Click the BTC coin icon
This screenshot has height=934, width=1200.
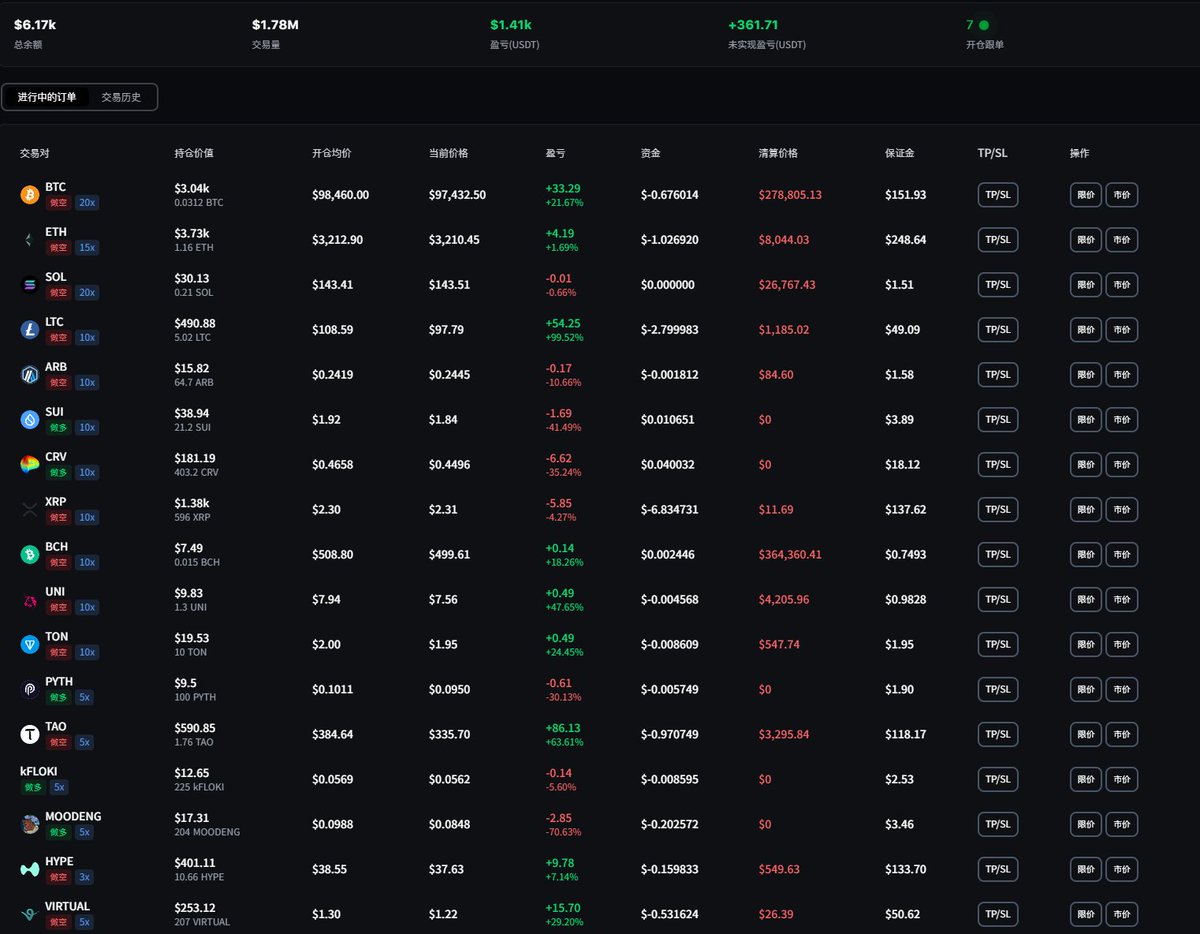(x=29, y=195)
